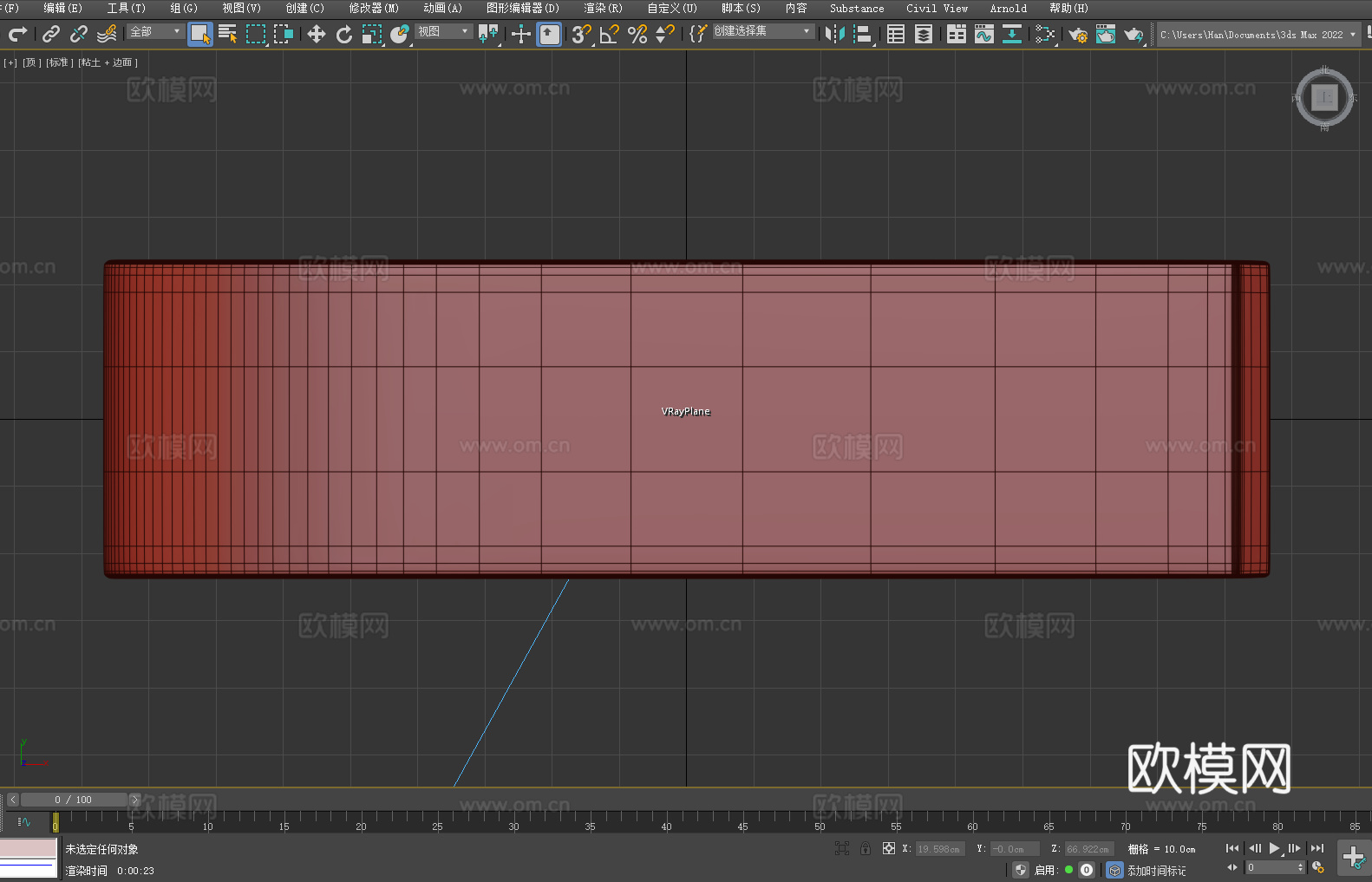Choose Rectangular Selection Region icon

[256, 34]
